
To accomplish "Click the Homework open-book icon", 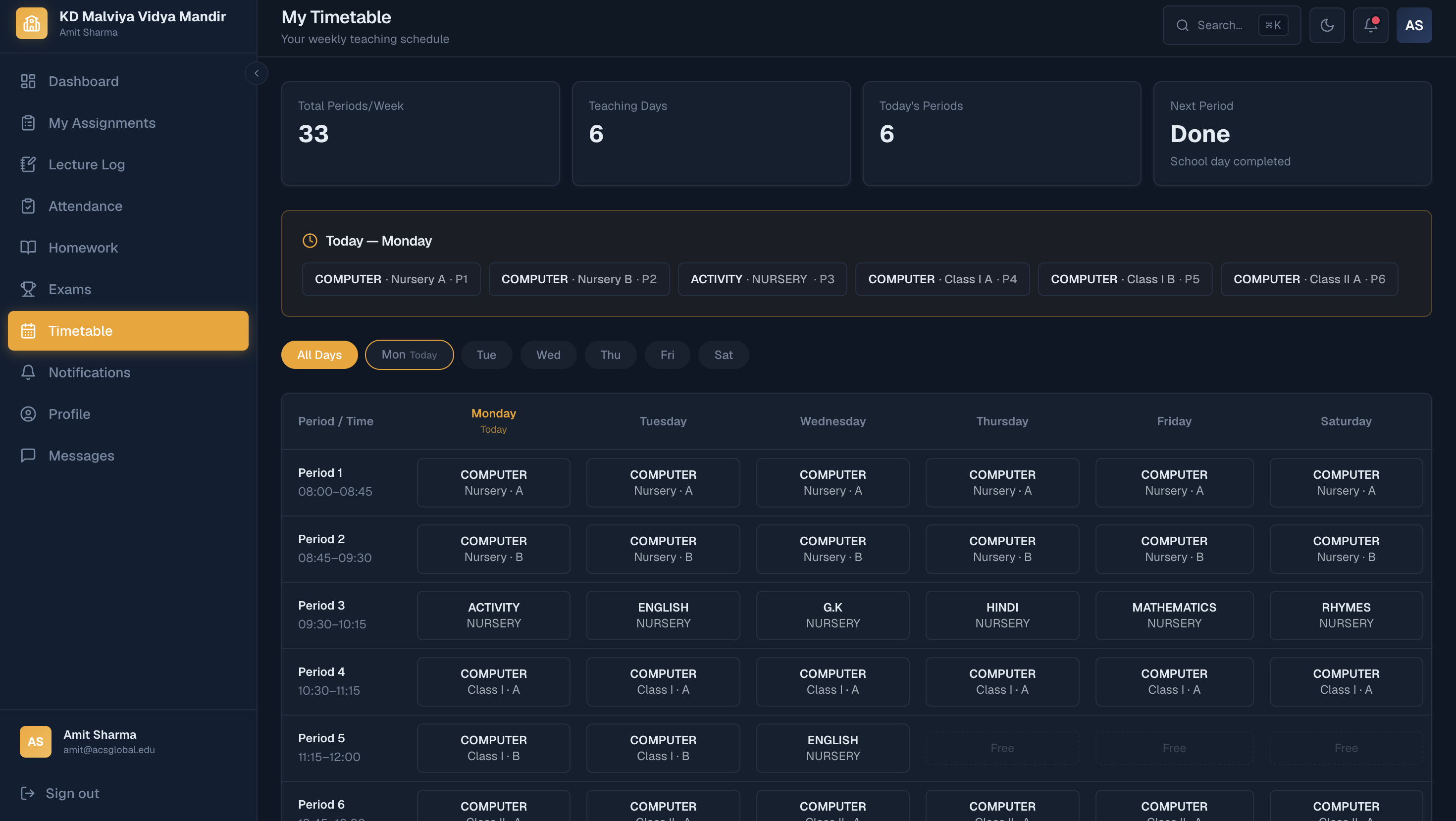I will tap(28, 248).
